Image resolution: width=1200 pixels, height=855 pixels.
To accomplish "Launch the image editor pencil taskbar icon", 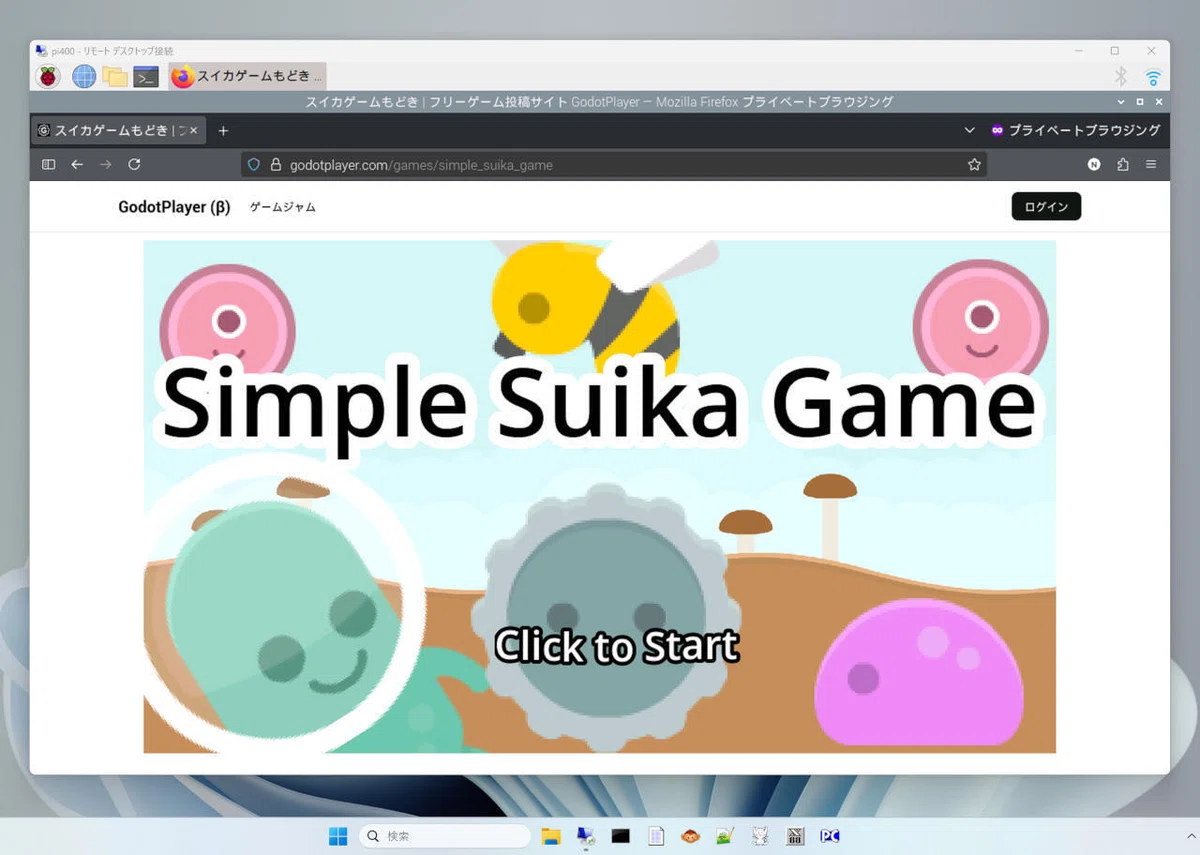I will pyautogui.click(x=725, y=836).
